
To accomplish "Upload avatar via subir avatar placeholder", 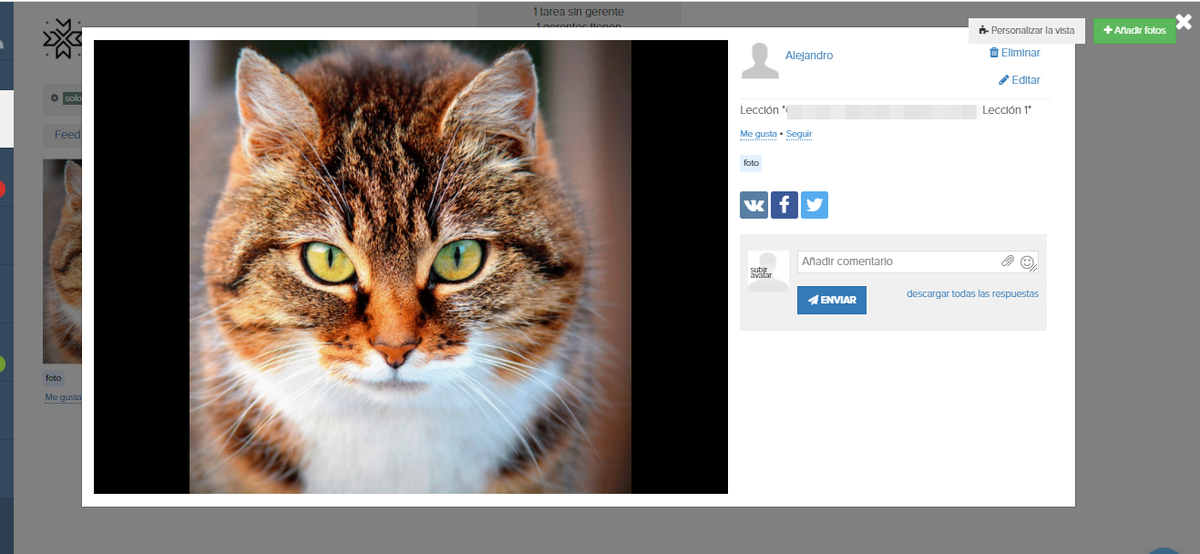I will (768, 272).
